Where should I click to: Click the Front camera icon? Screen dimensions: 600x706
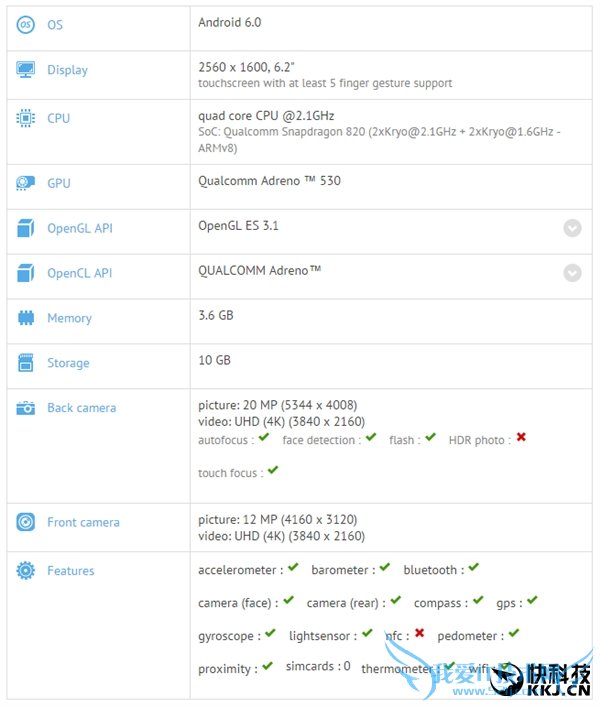[x=26, y=522]
